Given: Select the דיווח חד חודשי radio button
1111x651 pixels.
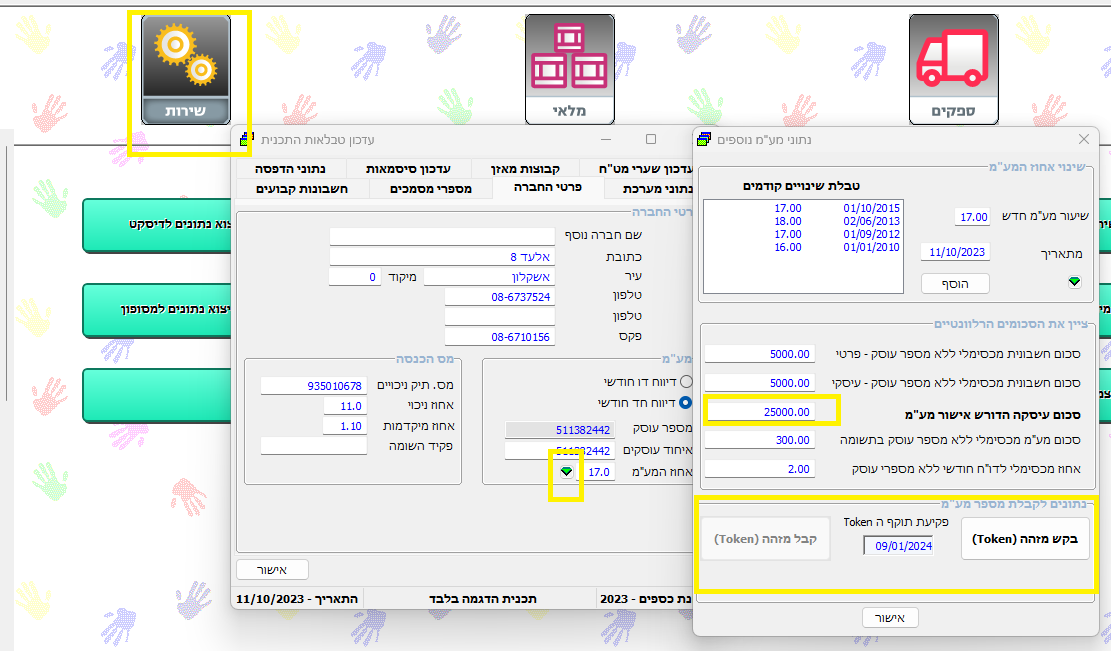Looking at the screenshot, I should point(686,403).
